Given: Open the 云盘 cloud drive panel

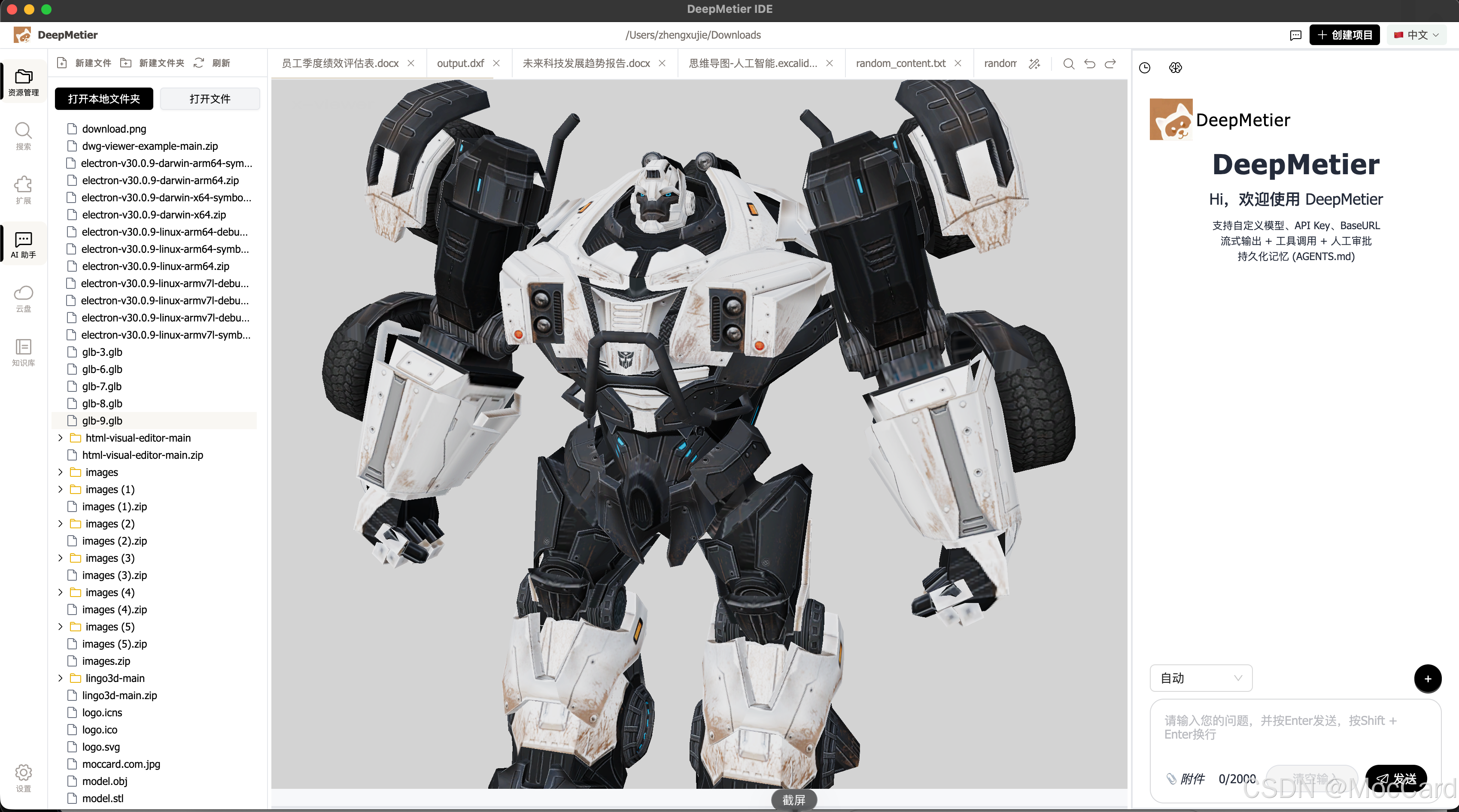Looking at the screenshot, I should (23, 298).
